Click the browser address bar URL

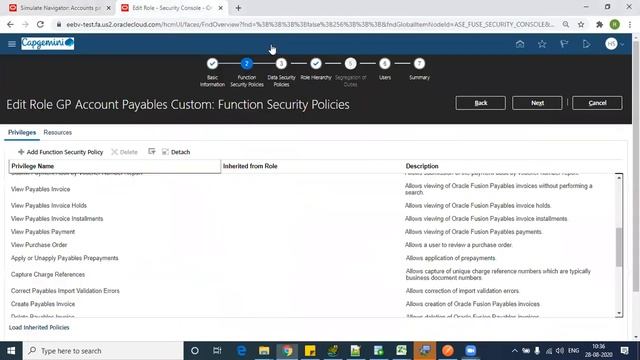pyautogui.click(x=310, y=24)
